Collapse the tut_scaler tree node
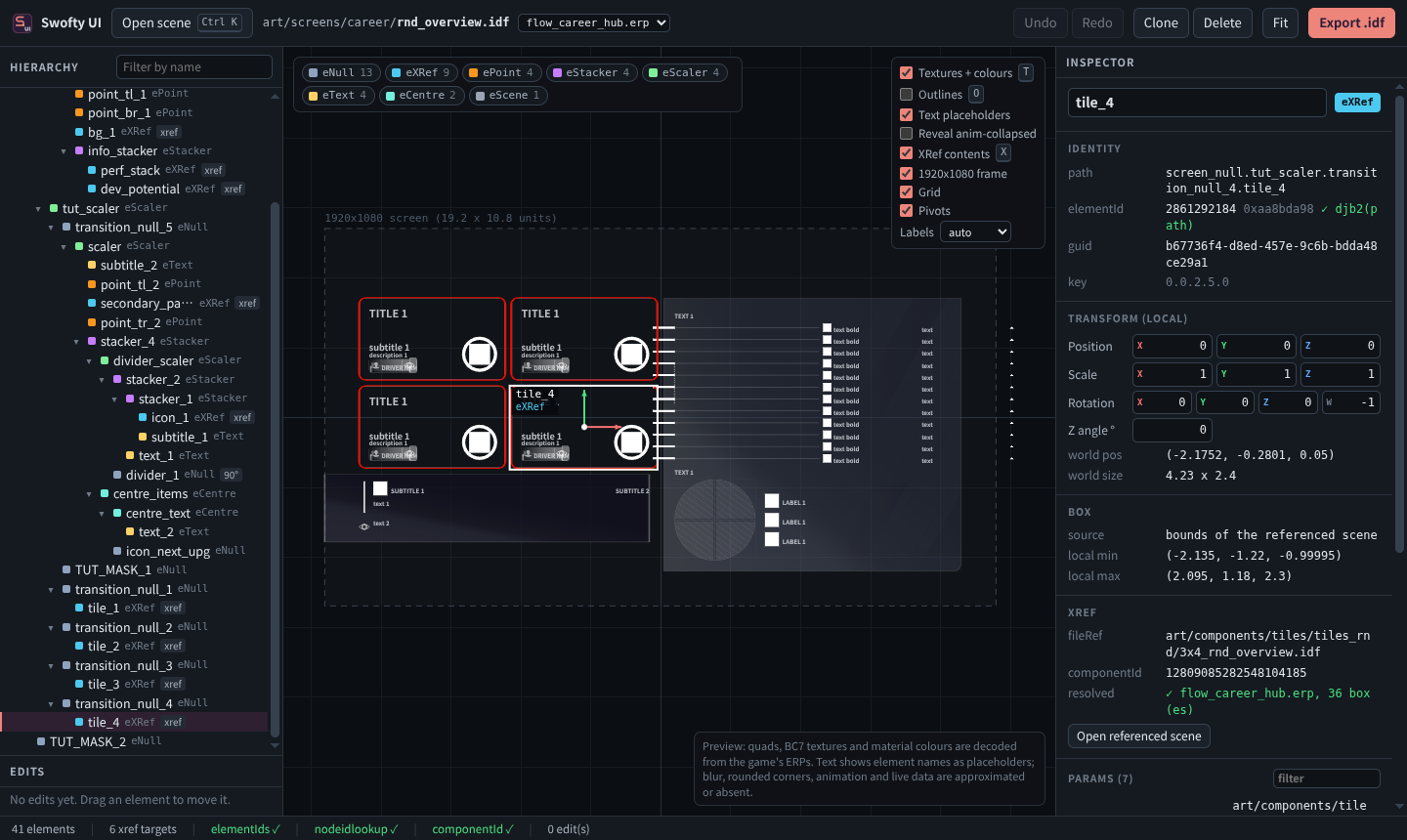Screen dimensions: 1407x840 pos(38,209)
